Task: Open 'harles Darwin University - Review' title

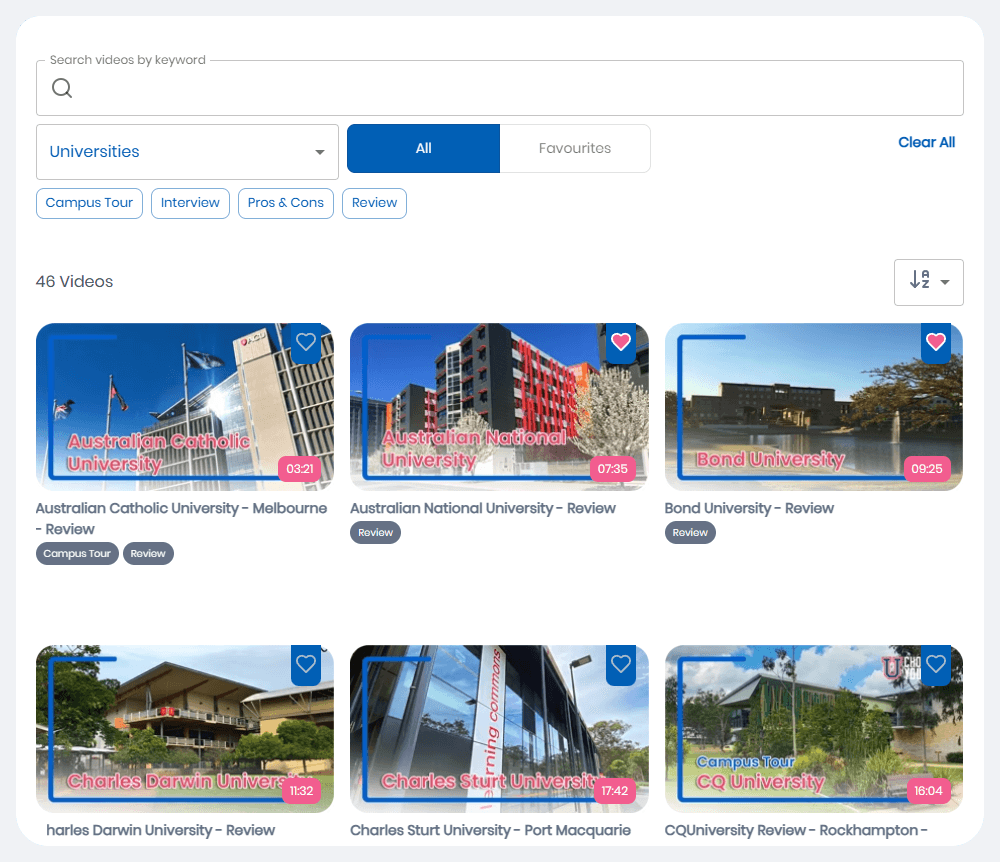Action: pos(161,831)
